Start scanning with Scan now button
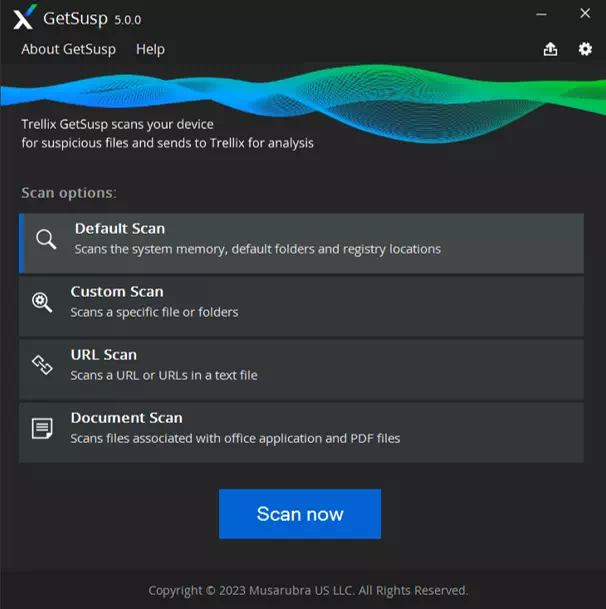The image size is (606, 609). (x=300, y=514)
